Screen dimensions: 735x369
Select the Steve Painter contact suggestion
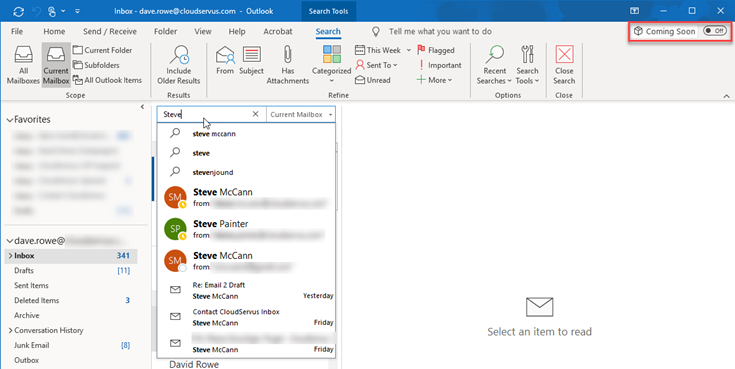click(246, 229)
